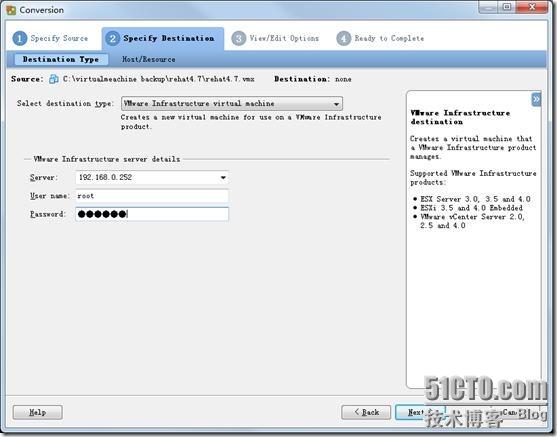Maximize the Conversion window
This screenshot has height=437, width=557.
click(507, 7)
